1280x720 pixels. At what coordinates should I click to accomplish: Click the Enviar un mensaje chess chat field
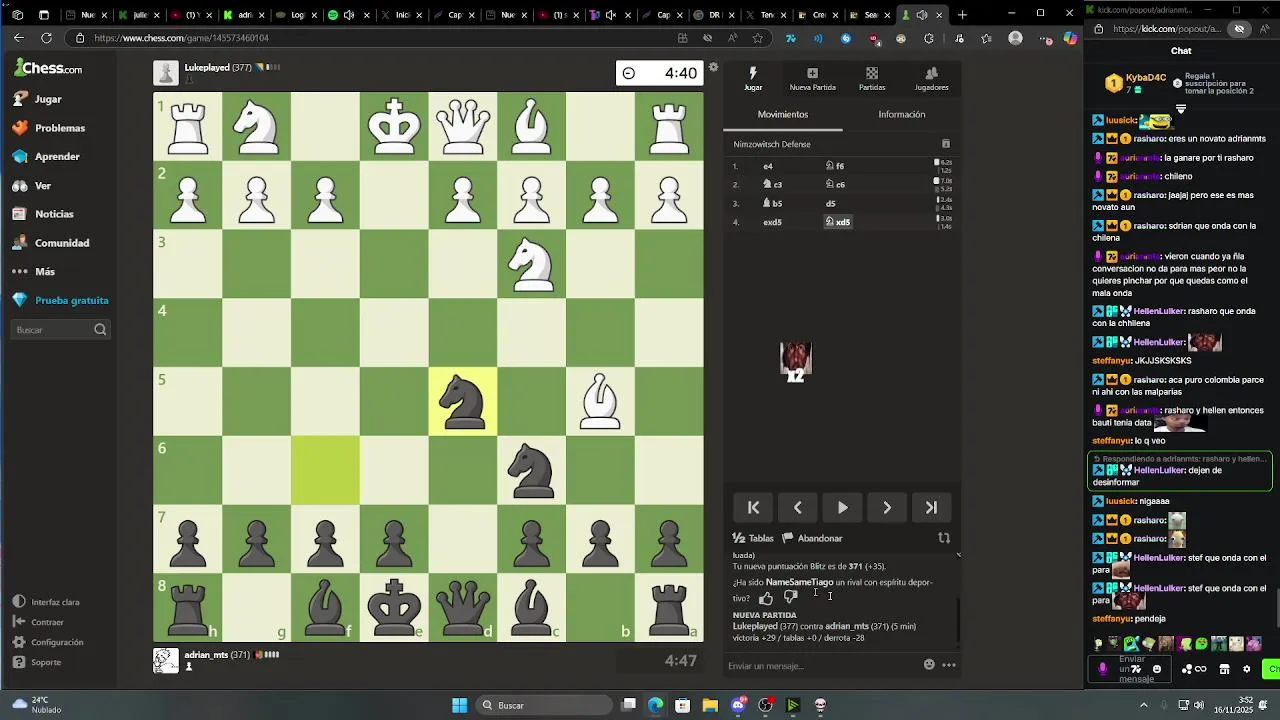(x=820, y=666)
